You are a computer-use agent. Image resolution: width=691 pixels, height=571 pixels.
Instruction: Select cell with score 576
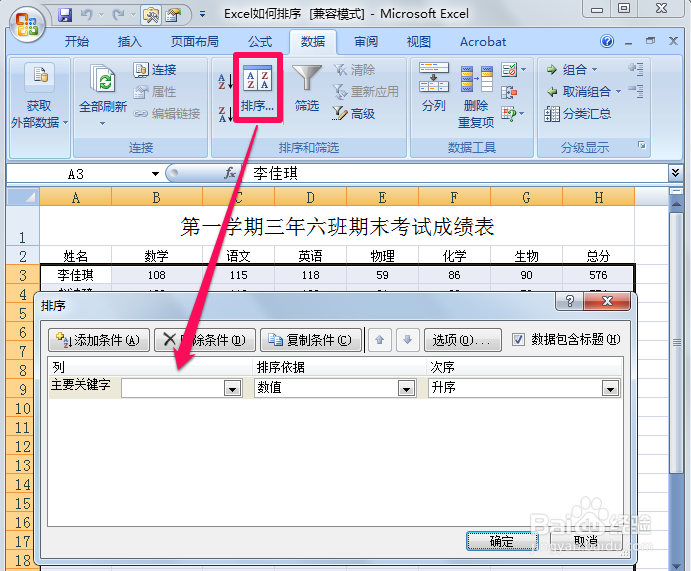click(598, 275)
